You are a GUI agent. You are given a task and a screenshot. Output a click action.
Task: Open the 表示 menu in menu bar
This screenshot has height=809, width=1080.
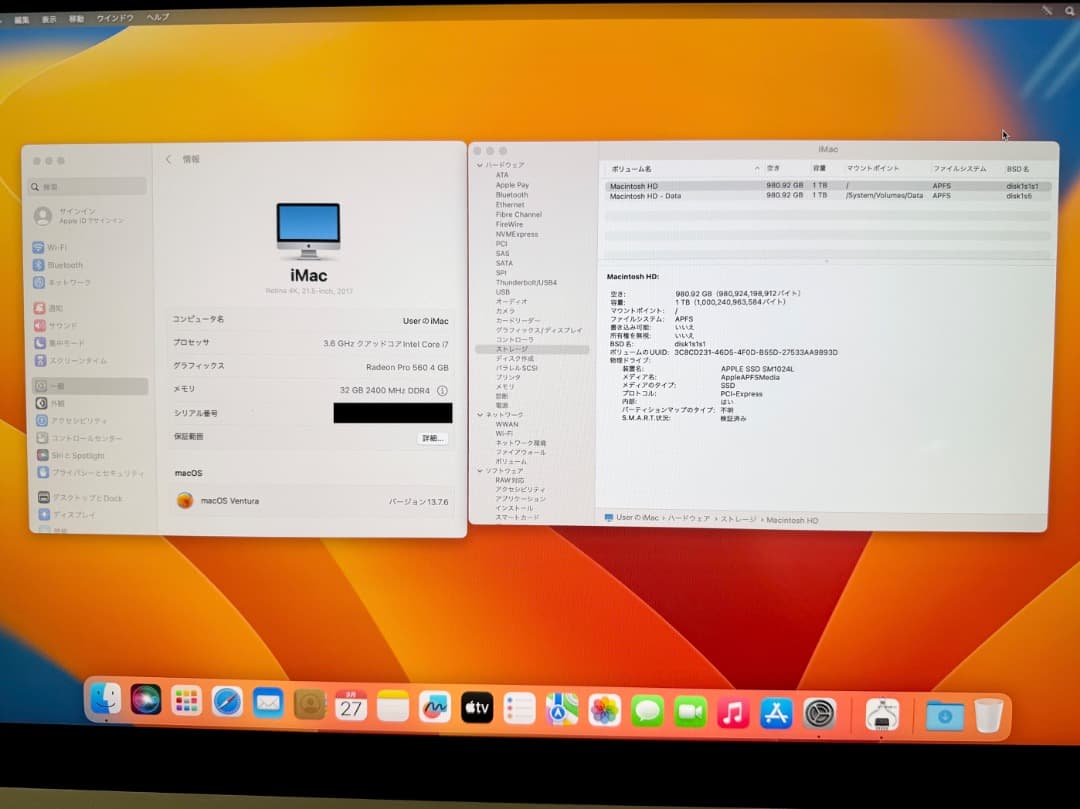(x=49, y=19)
